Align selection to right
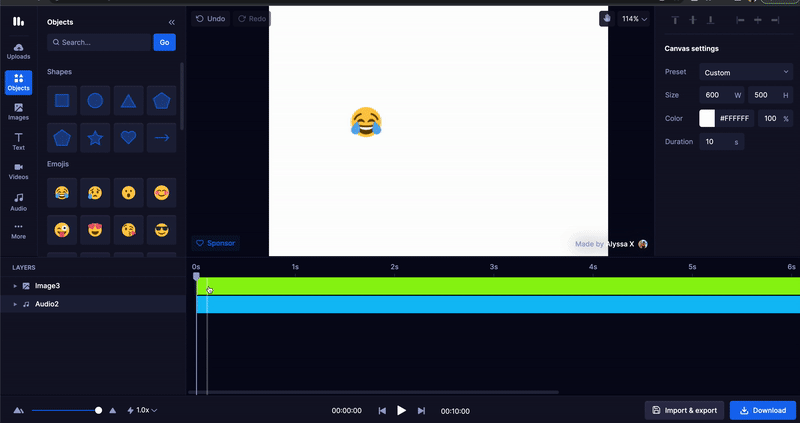The image size is (800, 423). (x=775, y=20)
